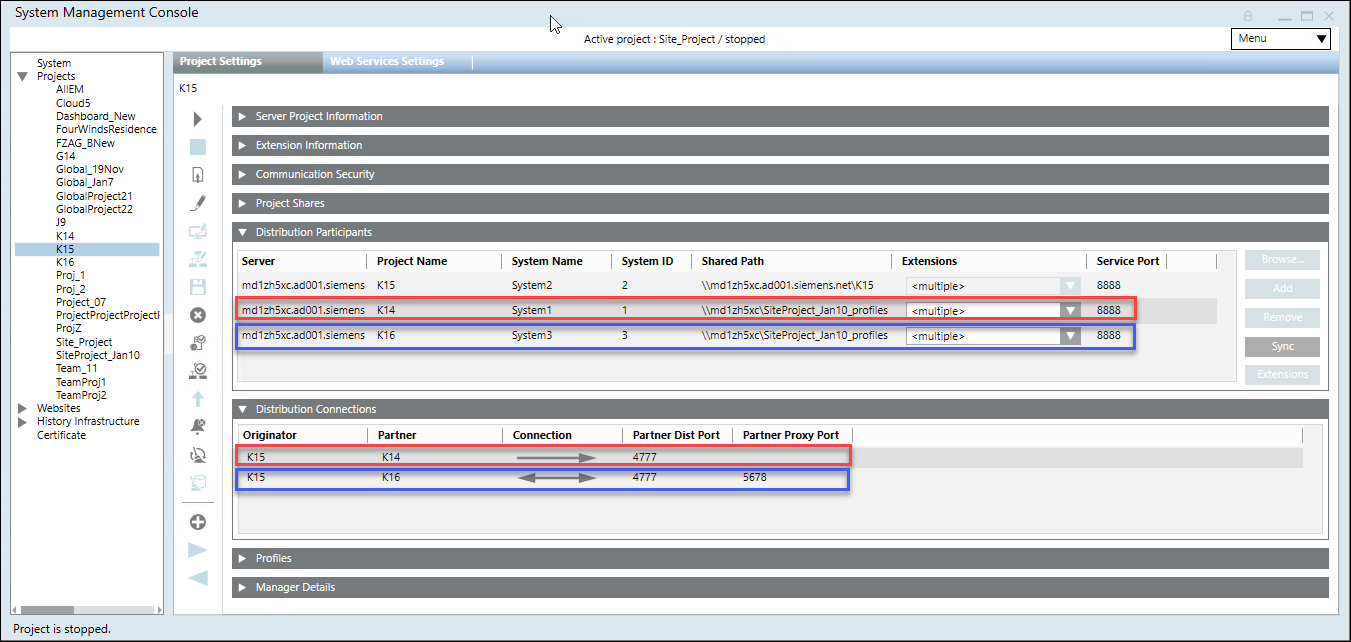The width and height of the screenshot is (1351, 642).
Task: Click the Sync button
Action: tap(1282, 347)
